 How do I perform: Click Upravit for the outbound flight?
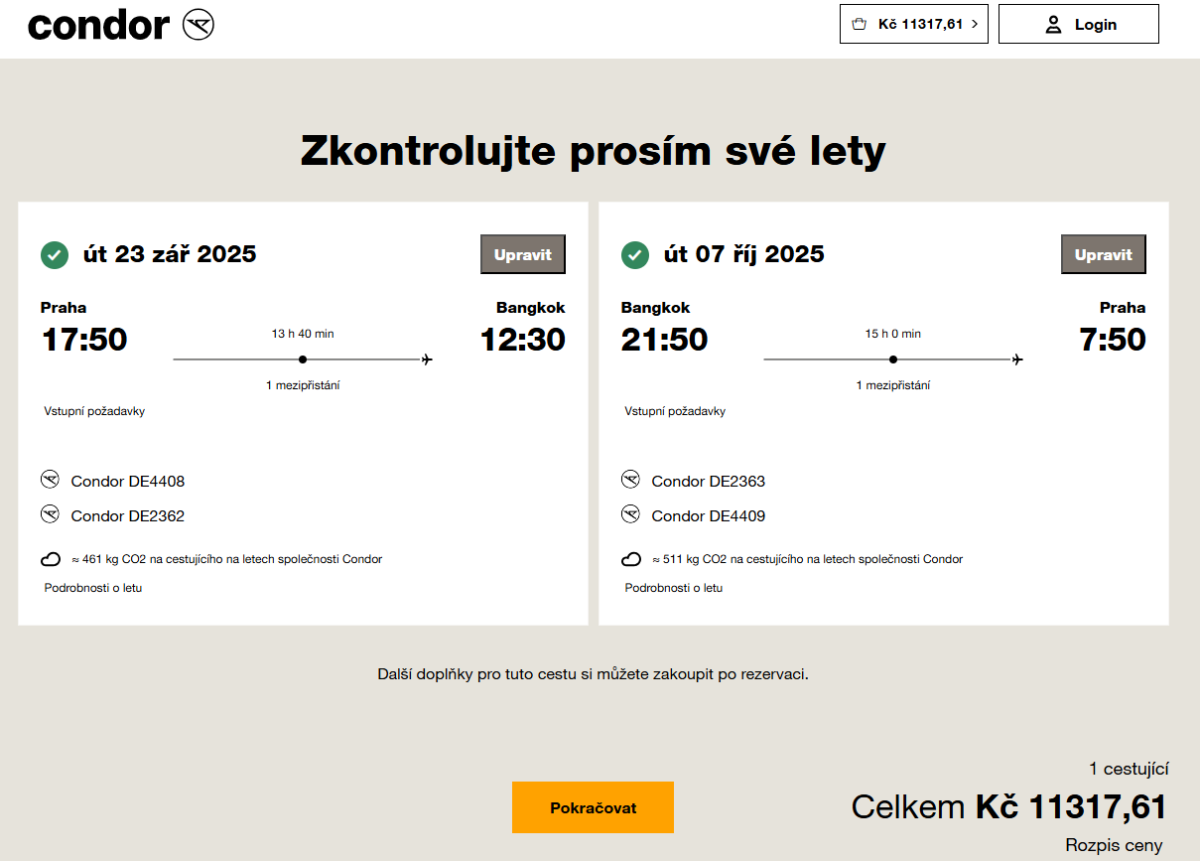pyautogui.click(x=523, y=255)
